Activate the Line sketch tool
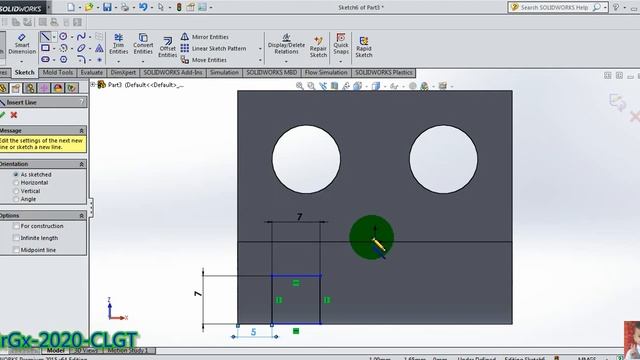 45,37
